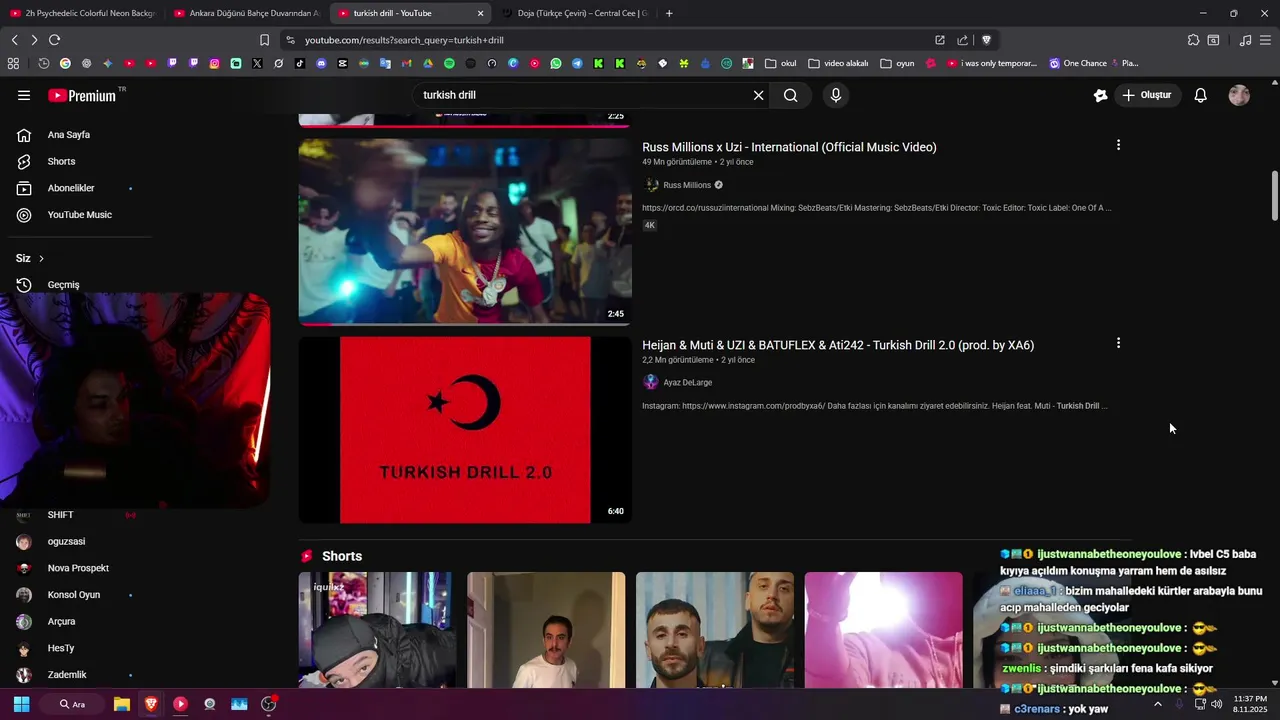The image size is (1280, 720).
Task: Open the taskbar Ara search box
Action: (72, 704)
